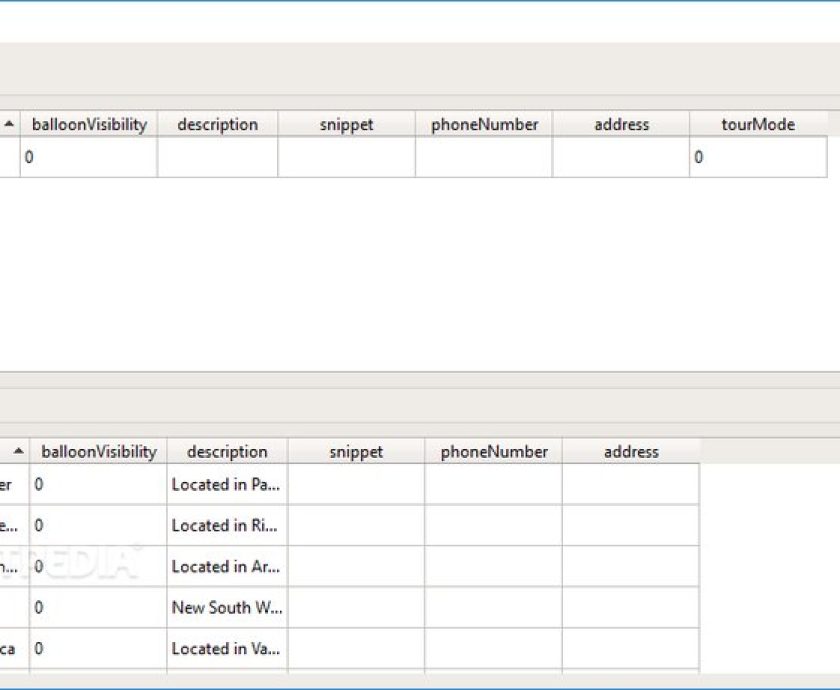Screen dimensions: 840x690
Task: Click the lower table address header
Action: [631, 452]
